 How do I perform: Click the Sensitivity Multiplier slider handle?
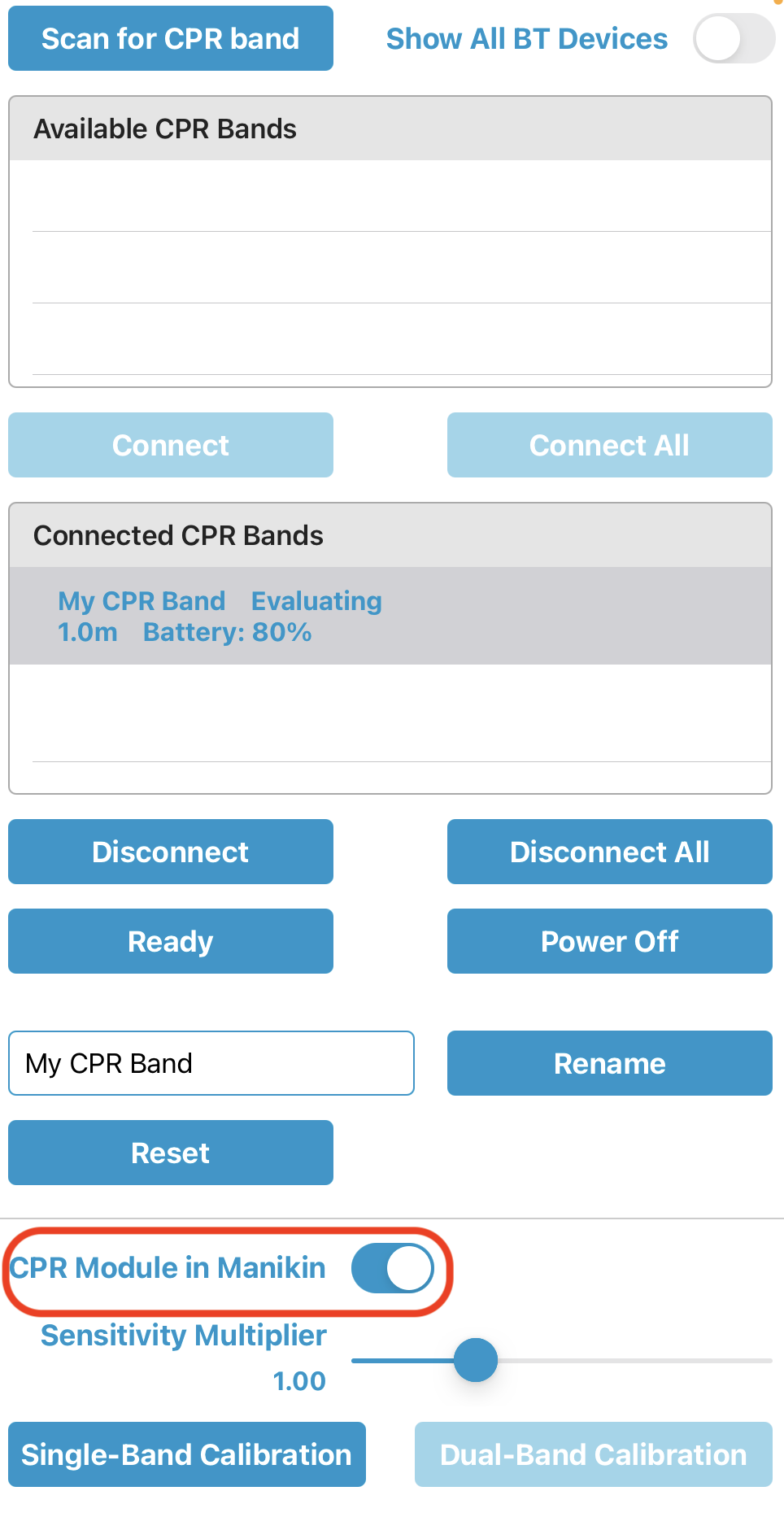tap(476, 1360)
